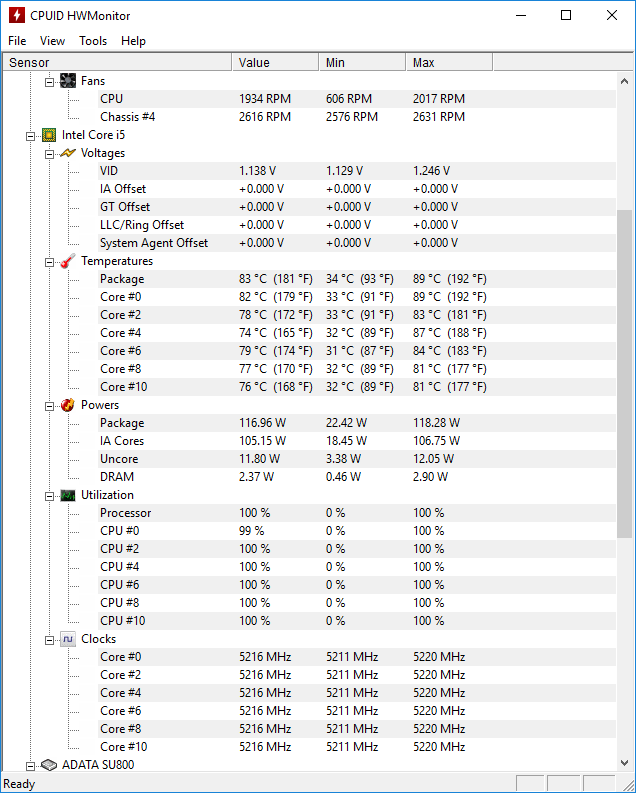Click the ADATA SU800 drive icon
636x793 pixels.
49,765
